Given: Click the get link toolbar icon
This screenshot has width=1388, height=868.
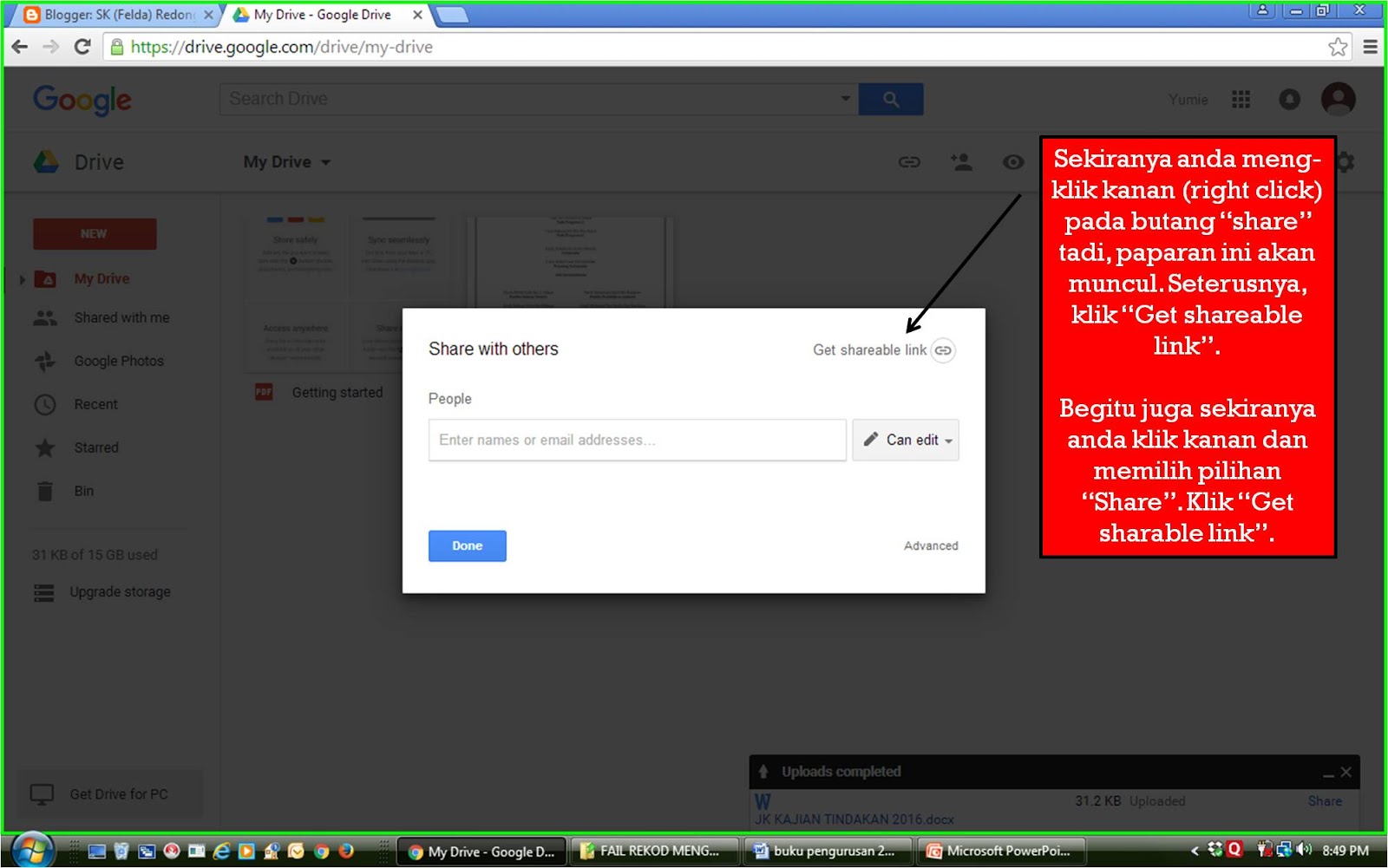Looking at the screenshot, I should coord(909,162).
